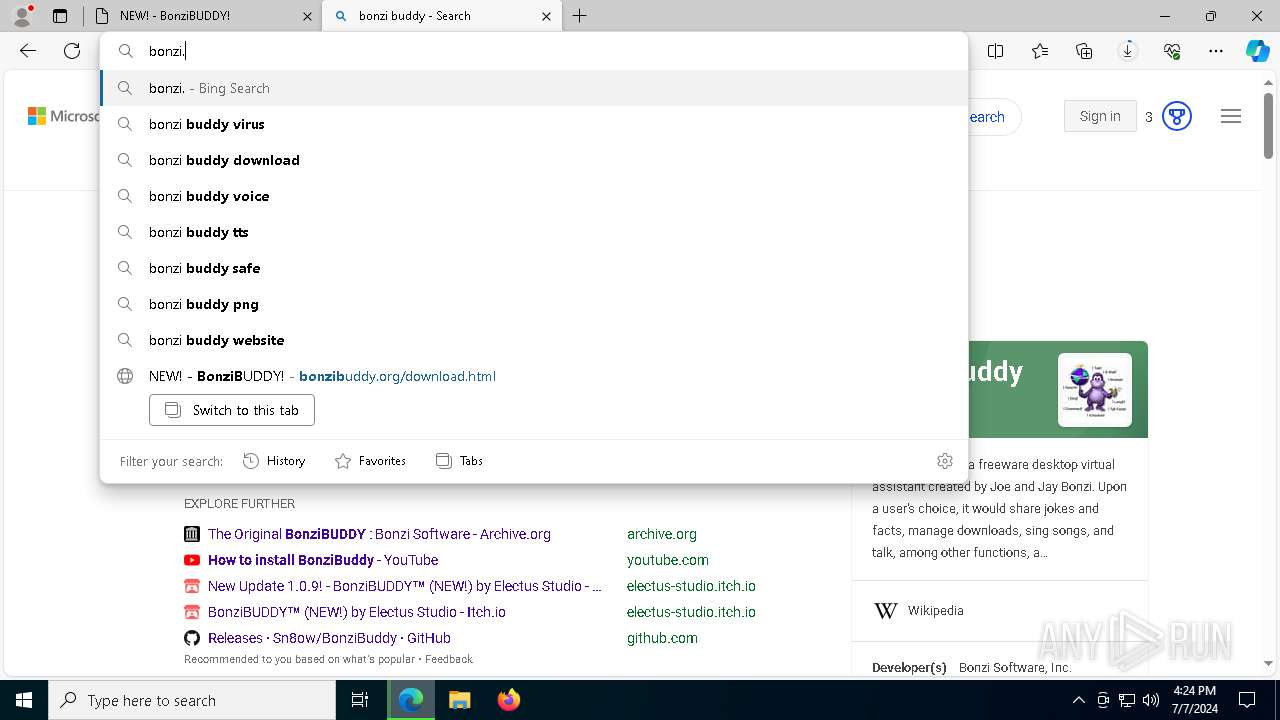Screen dimensions: 1280x720
Task: Click the 'archive.org' domain text
Action: pyautogui.click(x=662, y=534)
